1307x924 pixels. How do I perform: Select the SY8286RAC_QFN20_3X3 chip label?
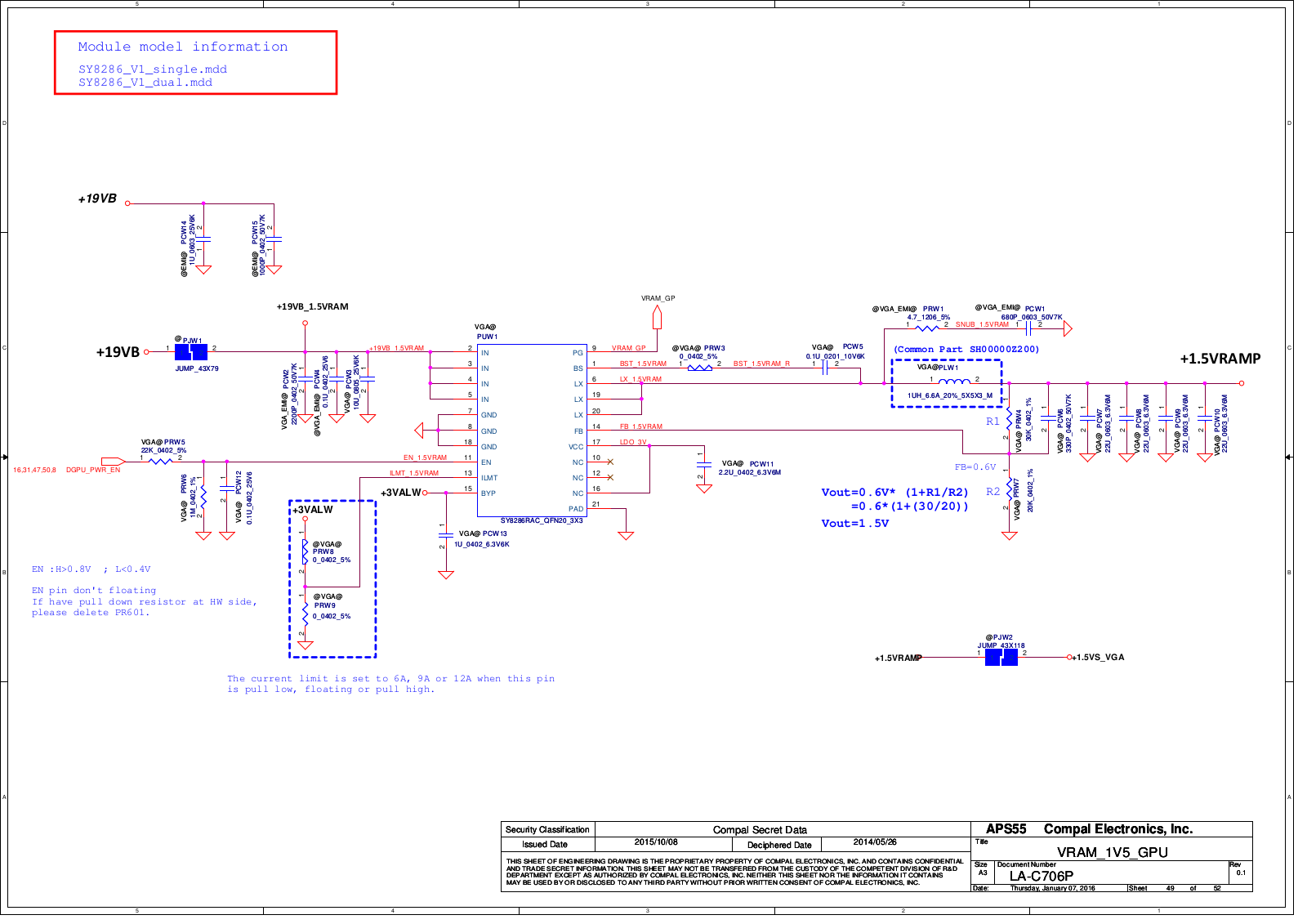542,520
